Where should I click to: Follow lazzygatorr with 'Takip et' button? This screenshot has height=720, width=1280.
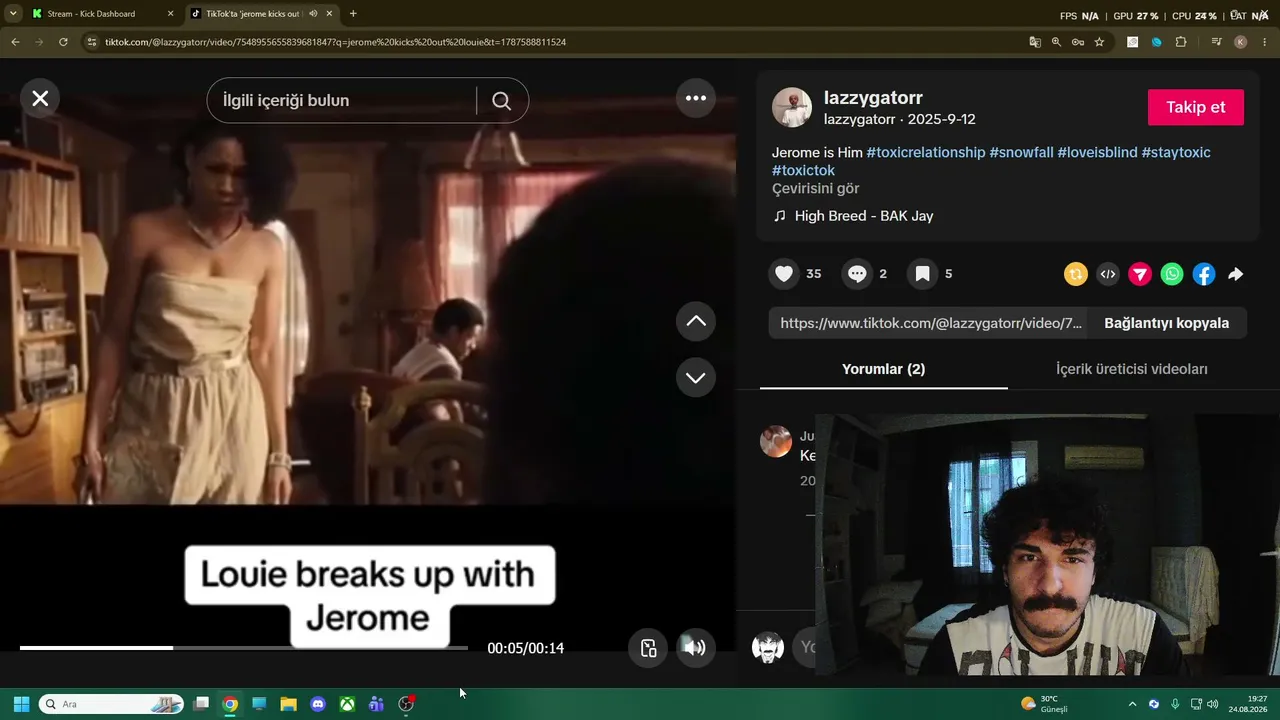click(1196, 107)
